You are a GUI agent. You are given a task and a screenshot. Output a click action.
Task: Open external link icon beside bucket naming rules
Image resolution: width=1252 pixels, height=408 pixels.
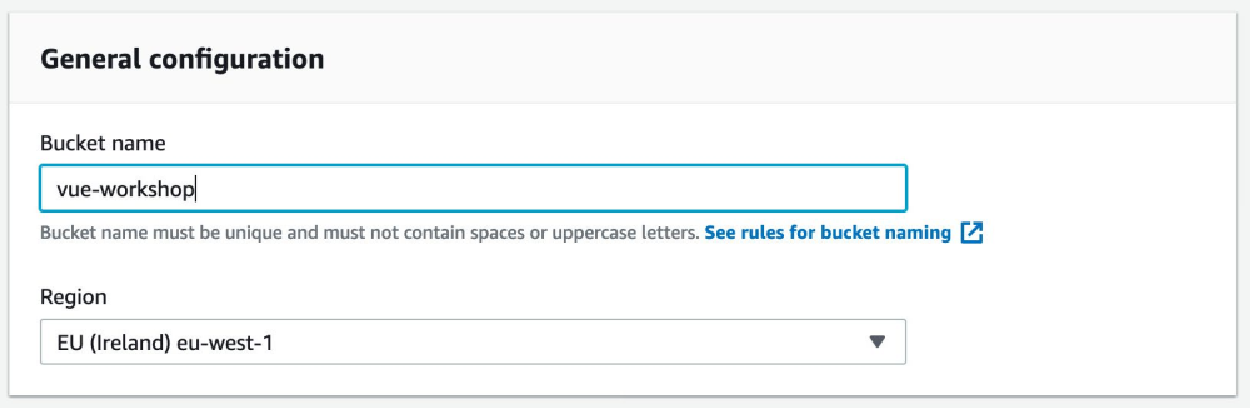[x=972, y=233]
